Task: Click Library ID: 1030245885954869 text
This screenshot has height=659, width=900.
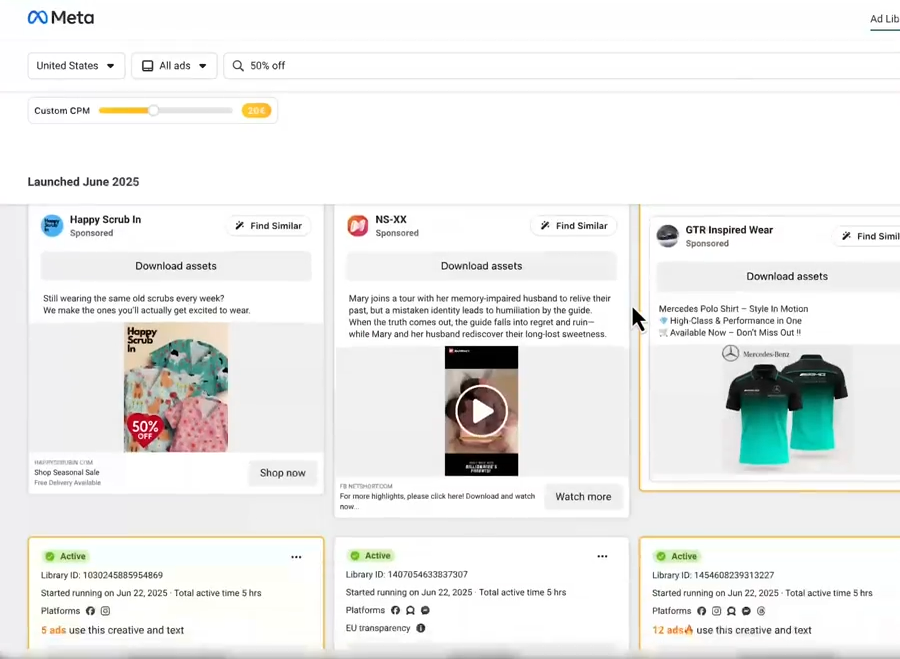Action: coord(102,575)
